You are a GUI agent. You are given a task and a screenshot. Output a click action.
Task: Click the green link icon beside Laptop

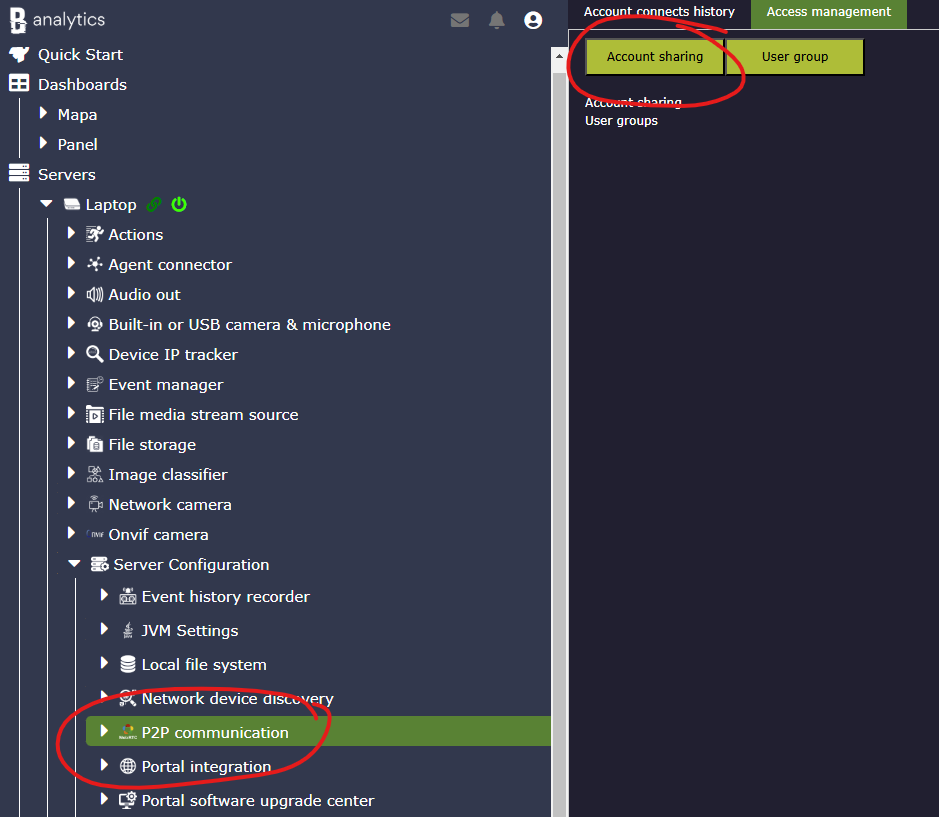pyautogui.click(x=154, y=205)
